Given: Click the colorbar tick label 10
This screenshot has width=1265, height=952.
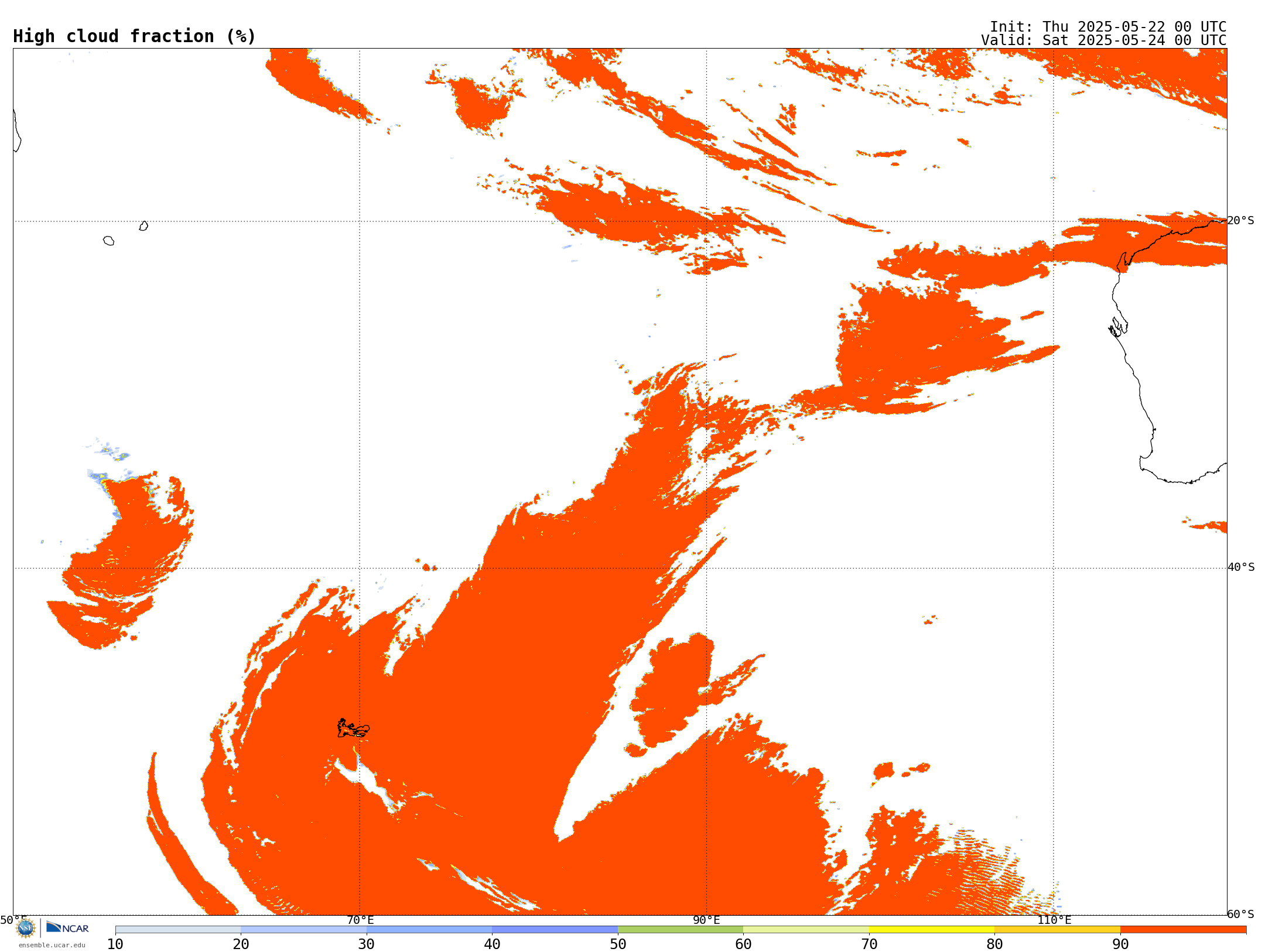Looking at the screenshot, I should pos(115,944).
